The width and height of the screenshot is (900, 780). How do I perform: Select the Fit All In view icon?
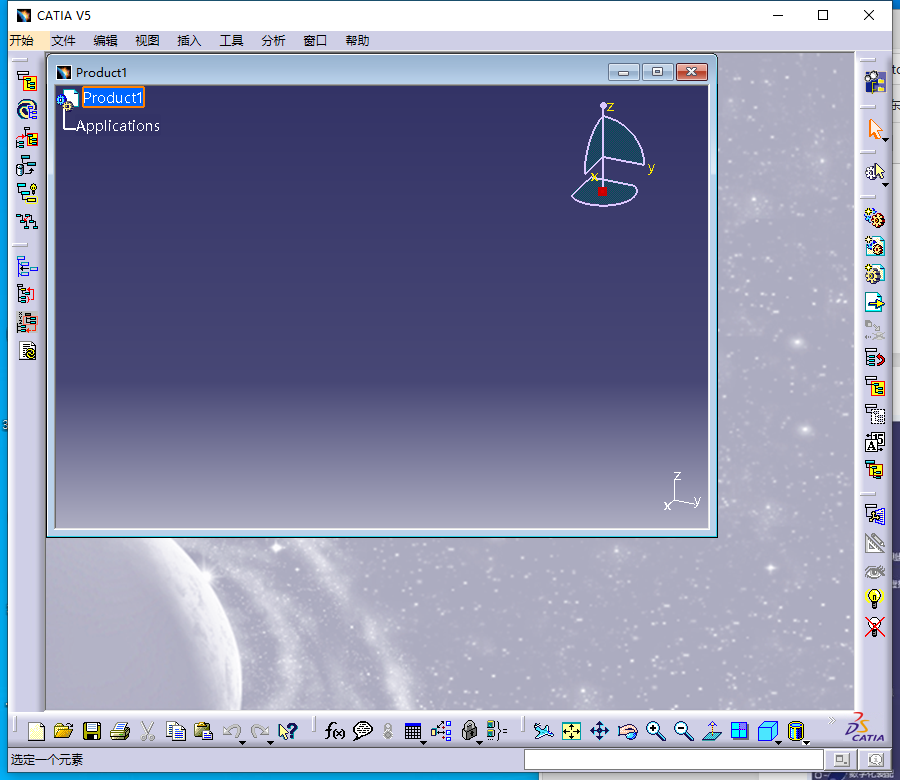(571, 731)
